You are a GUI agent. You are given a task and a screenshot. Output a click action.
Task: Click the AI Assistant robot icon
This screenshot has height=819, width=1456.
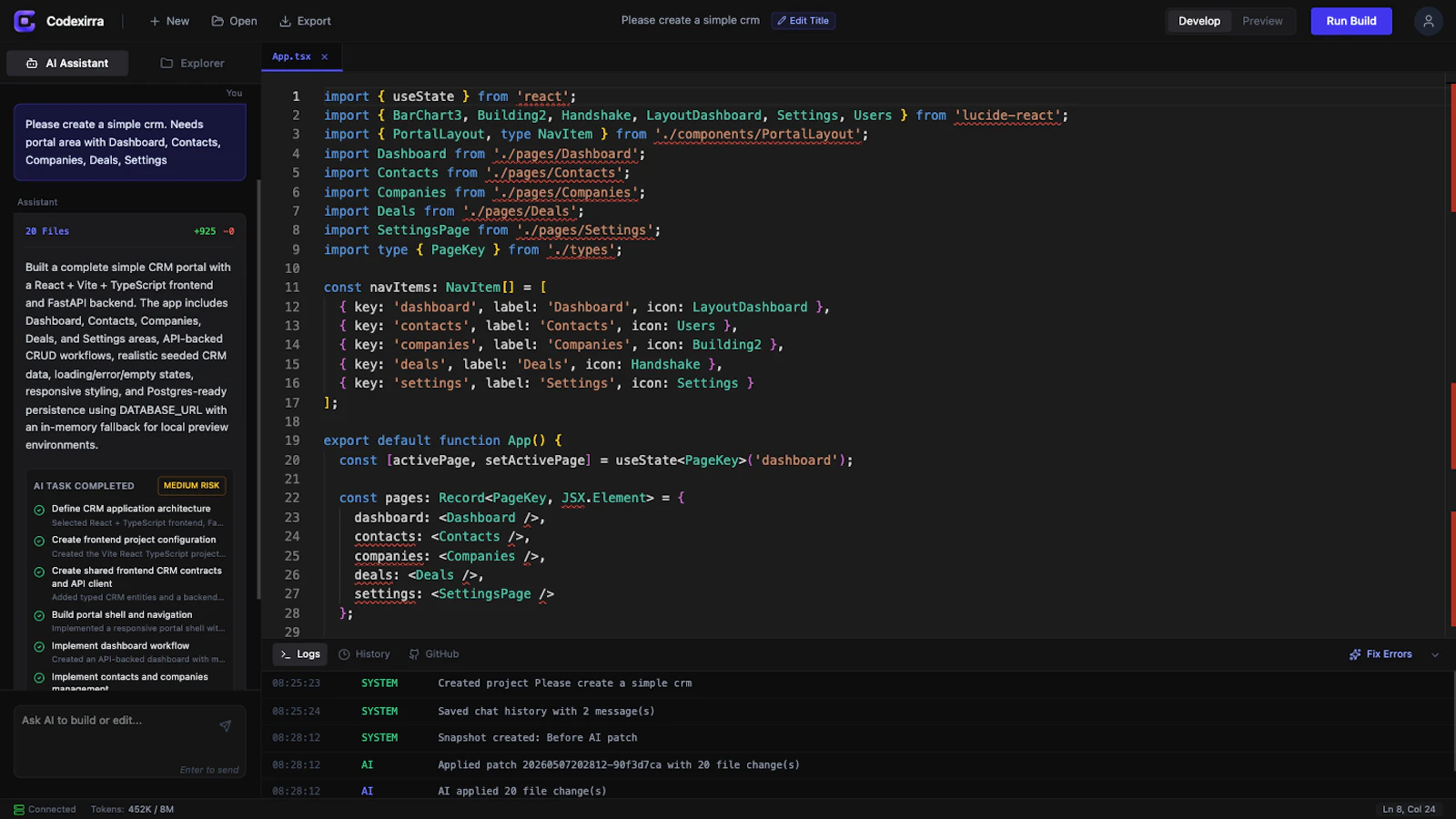pyautogui.click(x=32, y=63)
